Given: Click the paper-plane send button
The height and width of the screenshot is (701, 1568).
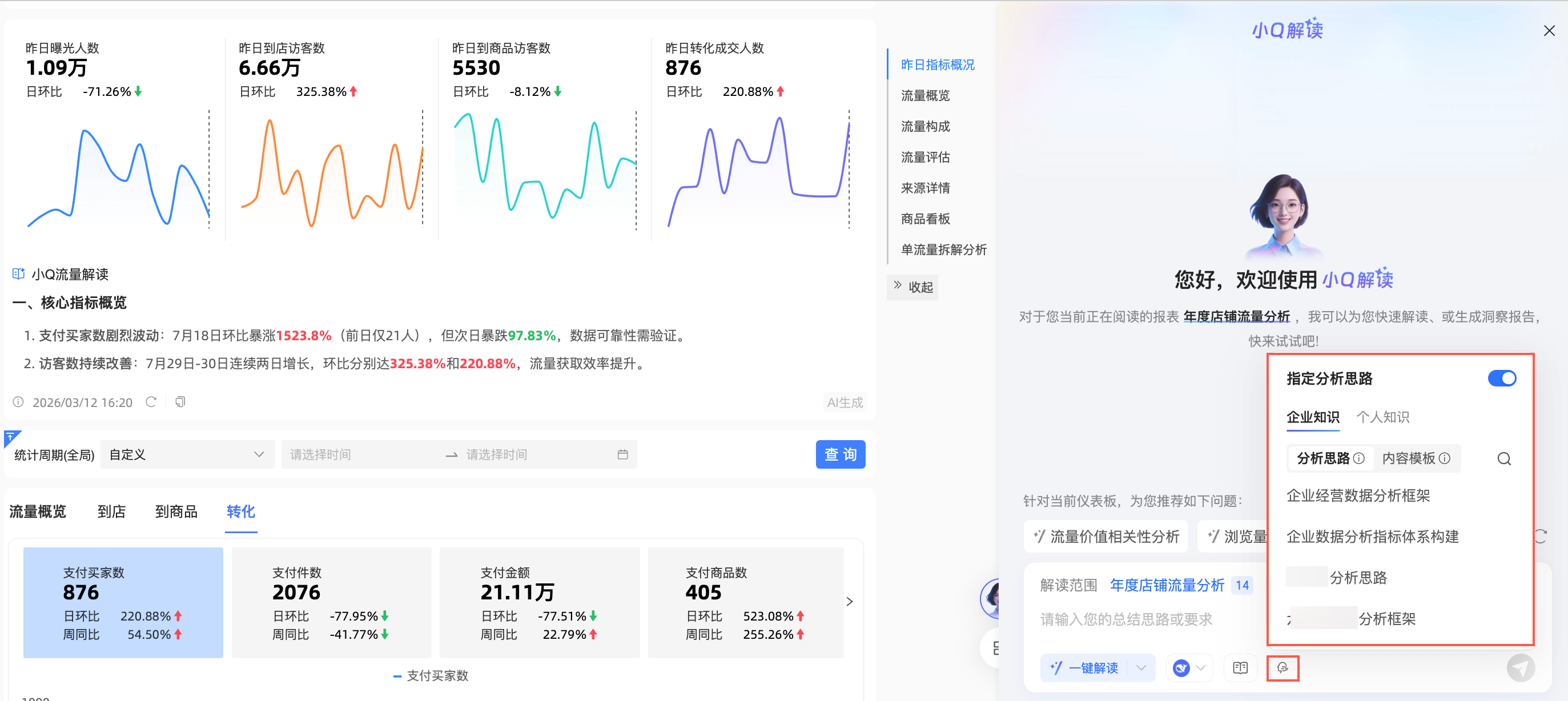Looking at the screenshot, I should (x=1520, y=668).
